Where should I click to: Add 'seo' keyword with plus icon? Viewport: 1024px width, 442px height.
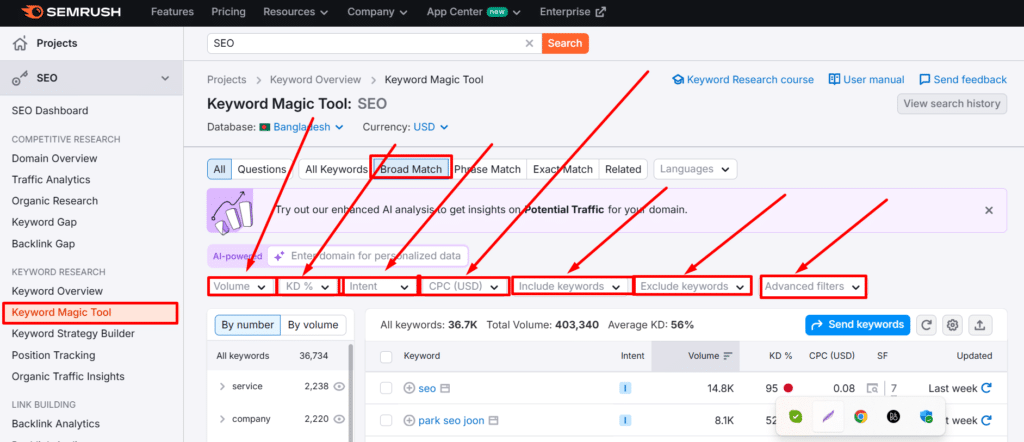pos(409,388)
